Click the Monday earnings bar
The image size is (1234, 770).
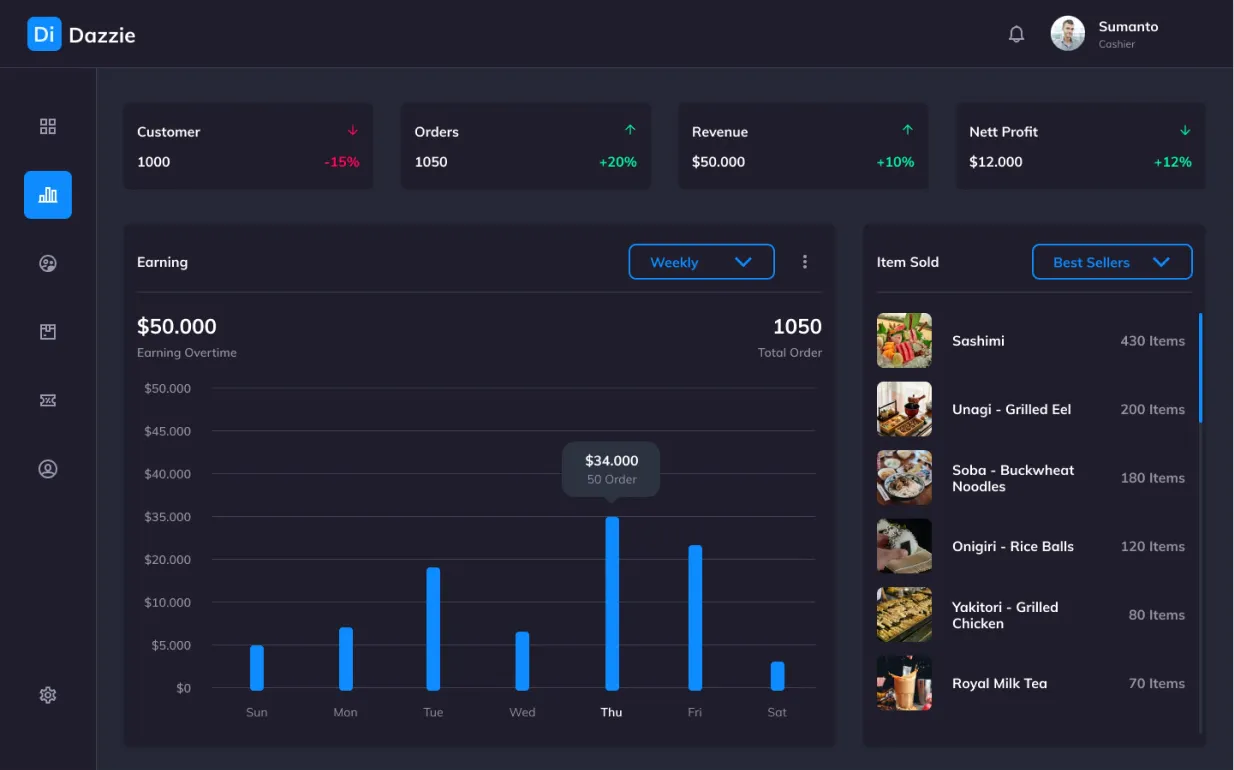(346, 659)
